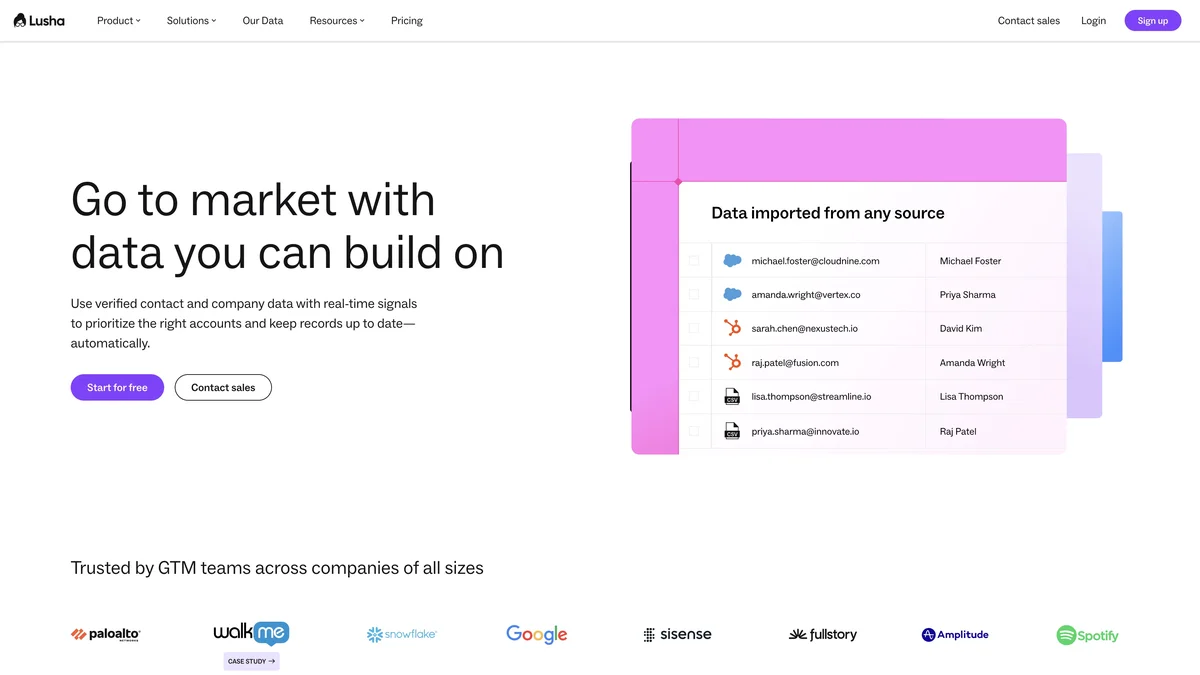Image resolution: width=1200 pixels, height=675 pixels.
Task: Click the CSV file icon beside lisa.thompson@streamline.io
Action: coord(732,396)
